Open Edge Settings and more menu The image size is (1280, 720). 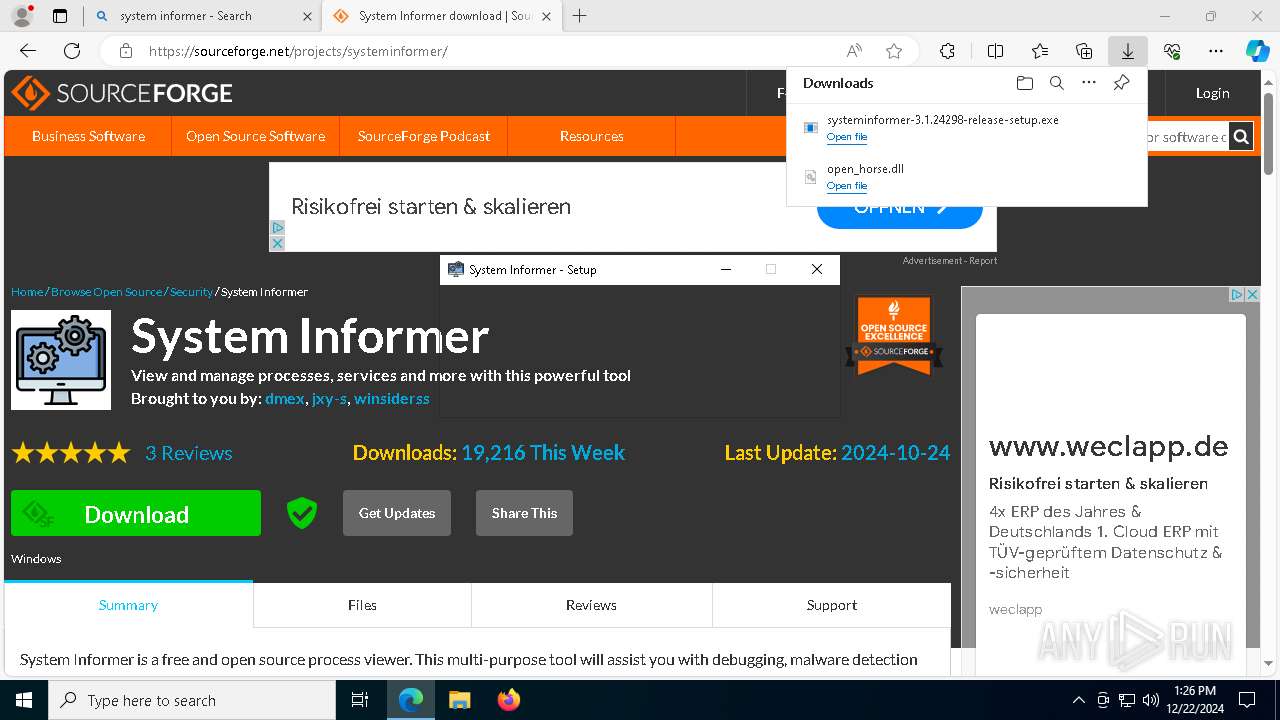1216,51
